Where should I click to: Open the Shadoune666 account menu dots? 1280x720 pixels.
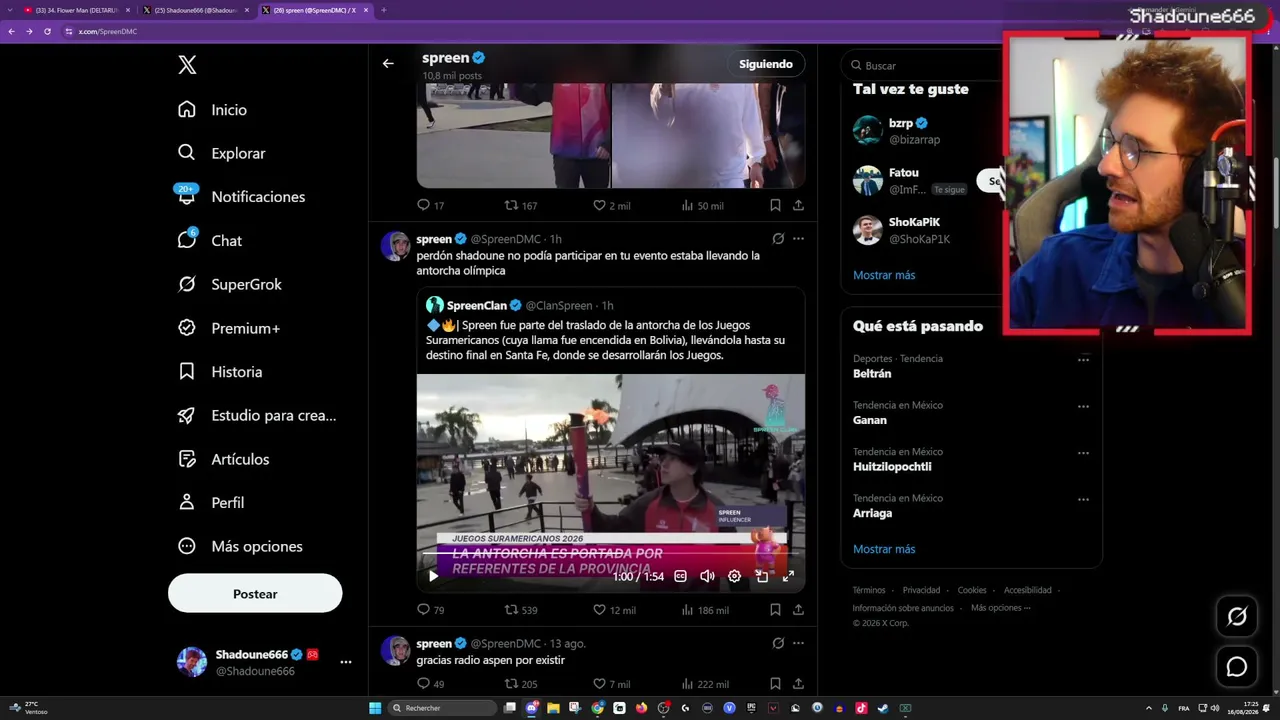pos(346,662)
